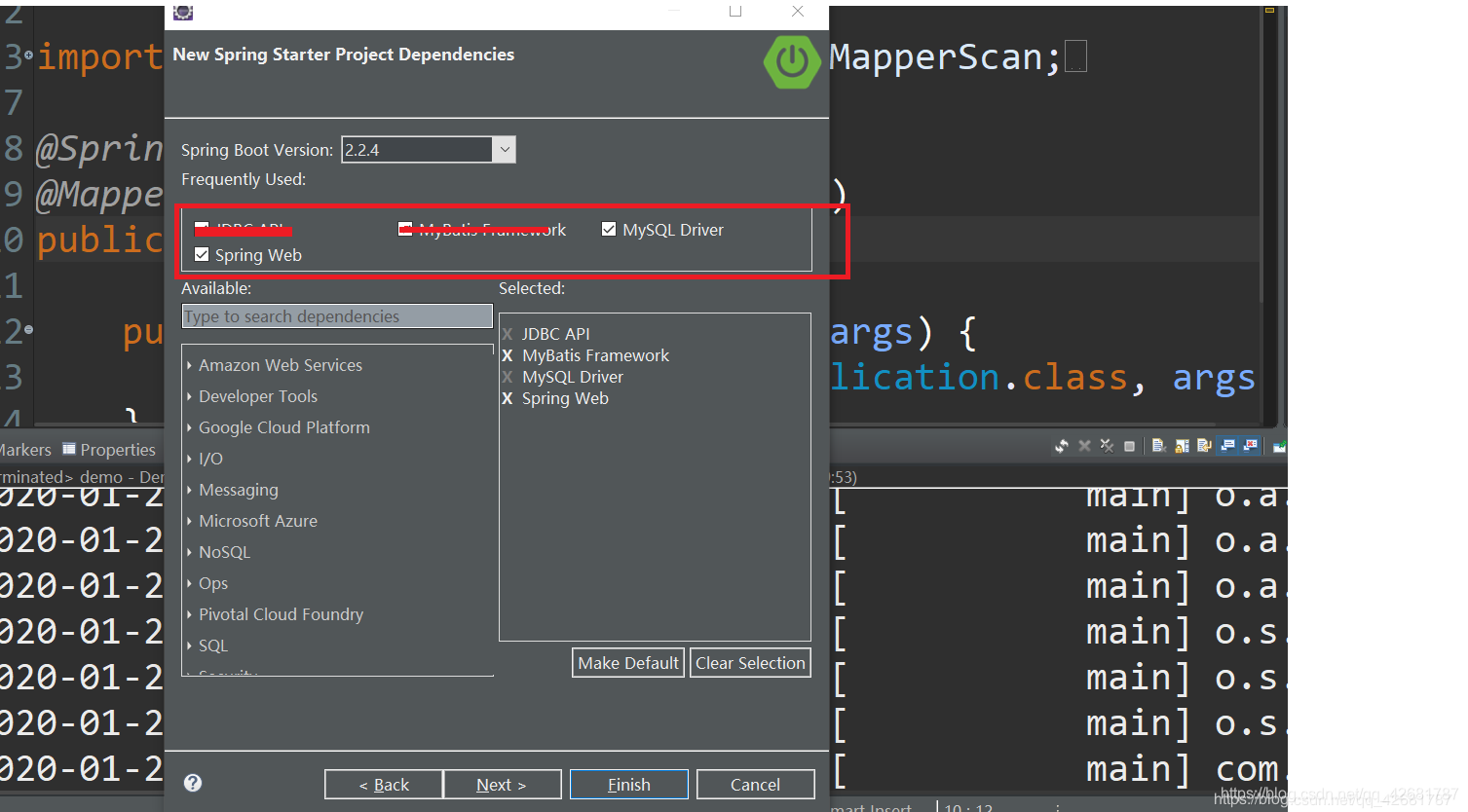The height and width of the screenshot is (812, 1468).
Task: Expand the I/O dependency category
Action: (189, 459)
